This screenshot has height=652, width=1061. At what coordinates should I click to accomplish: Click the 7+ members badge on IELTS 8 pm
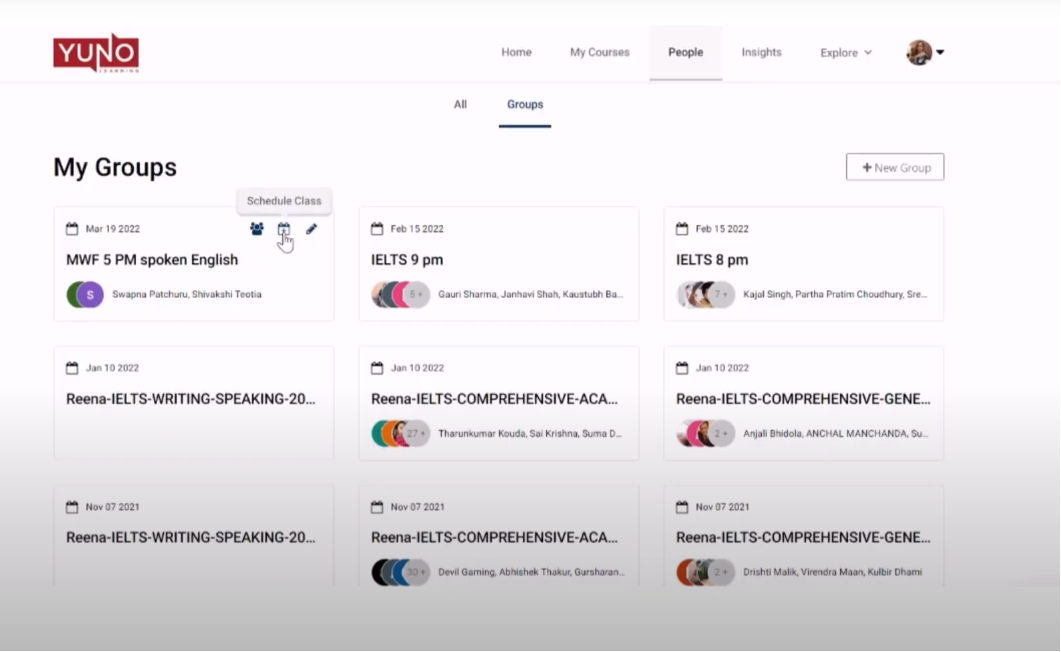point(722,295)
